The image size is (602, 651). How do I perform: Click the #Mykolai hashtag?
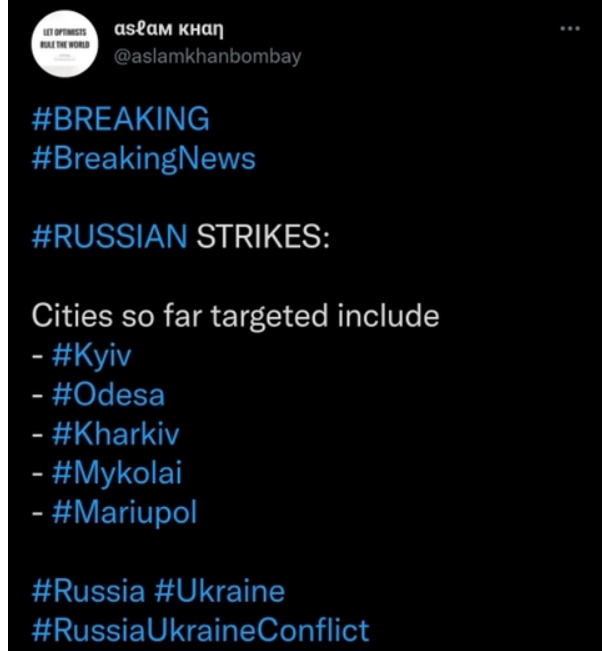(x=116, y=473)
